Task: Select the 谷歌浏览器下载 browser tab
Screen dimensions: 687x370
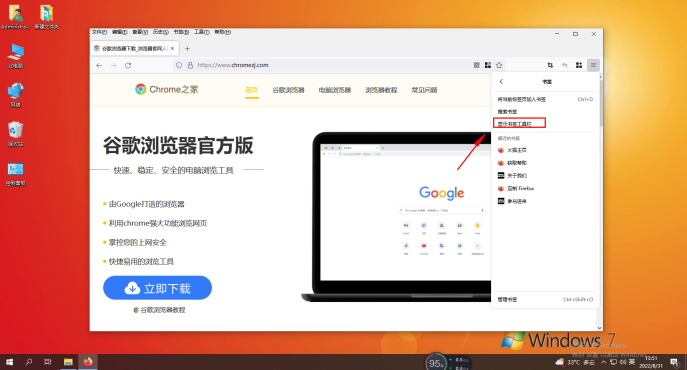Action: click(135, 48)
